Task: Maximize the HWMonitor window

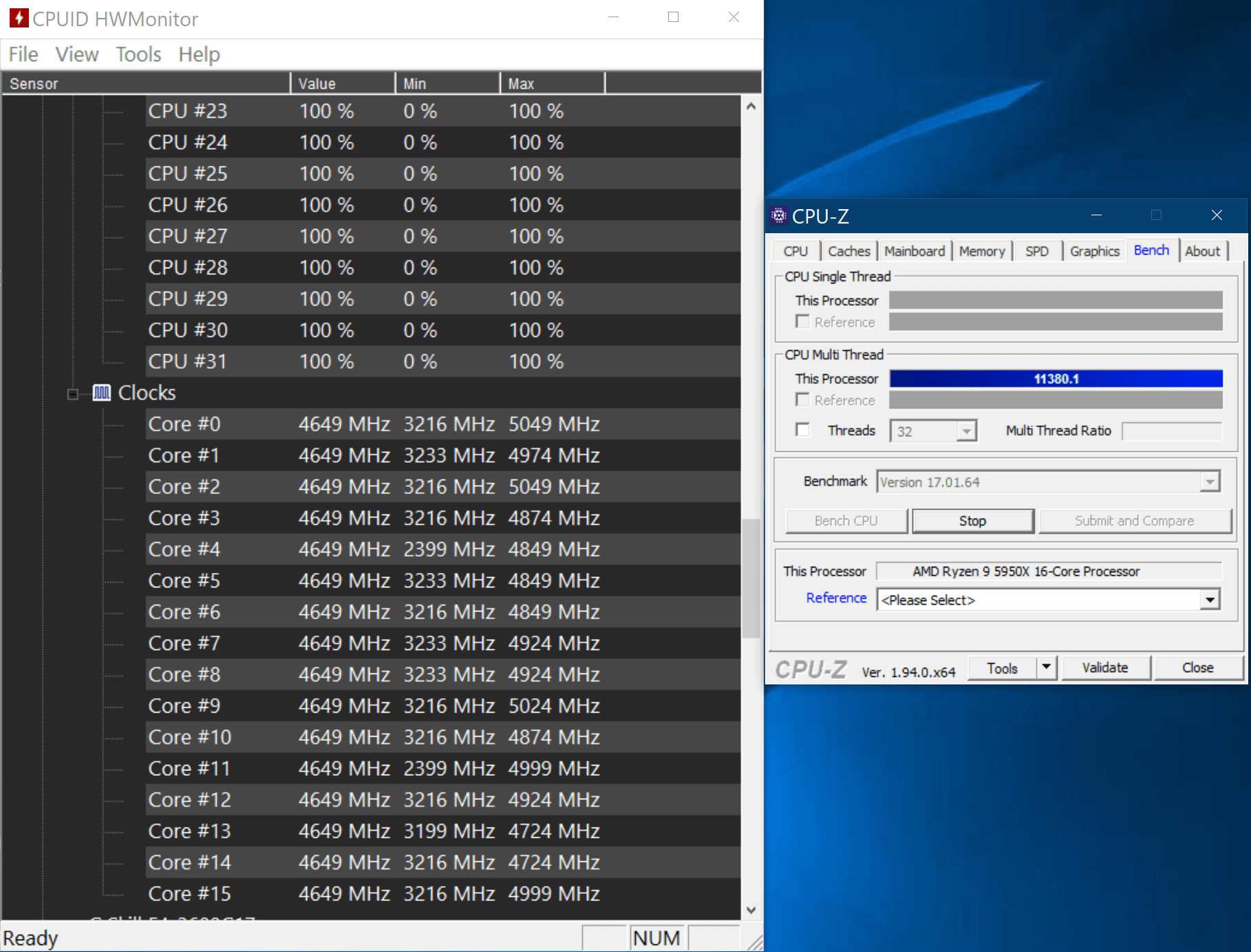Action: click(673, 17)
